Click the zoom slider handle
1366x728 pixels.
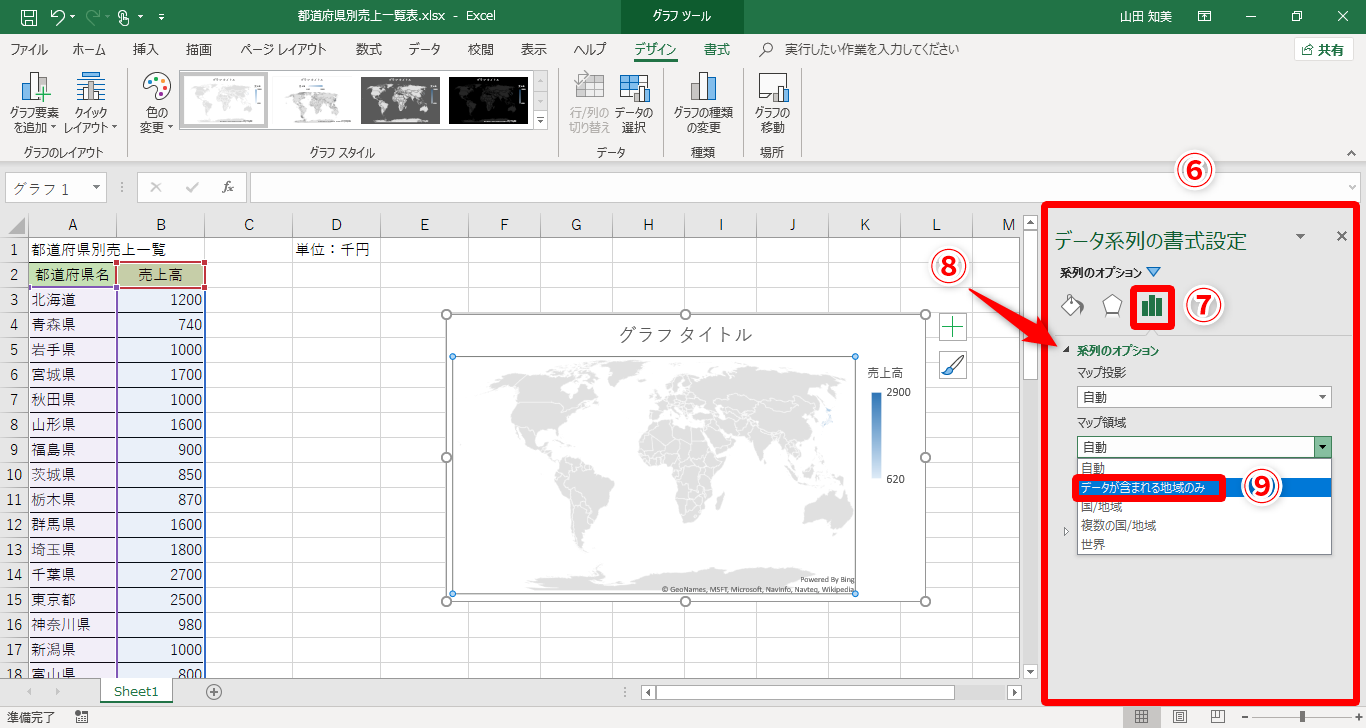tap(1302, 717)
